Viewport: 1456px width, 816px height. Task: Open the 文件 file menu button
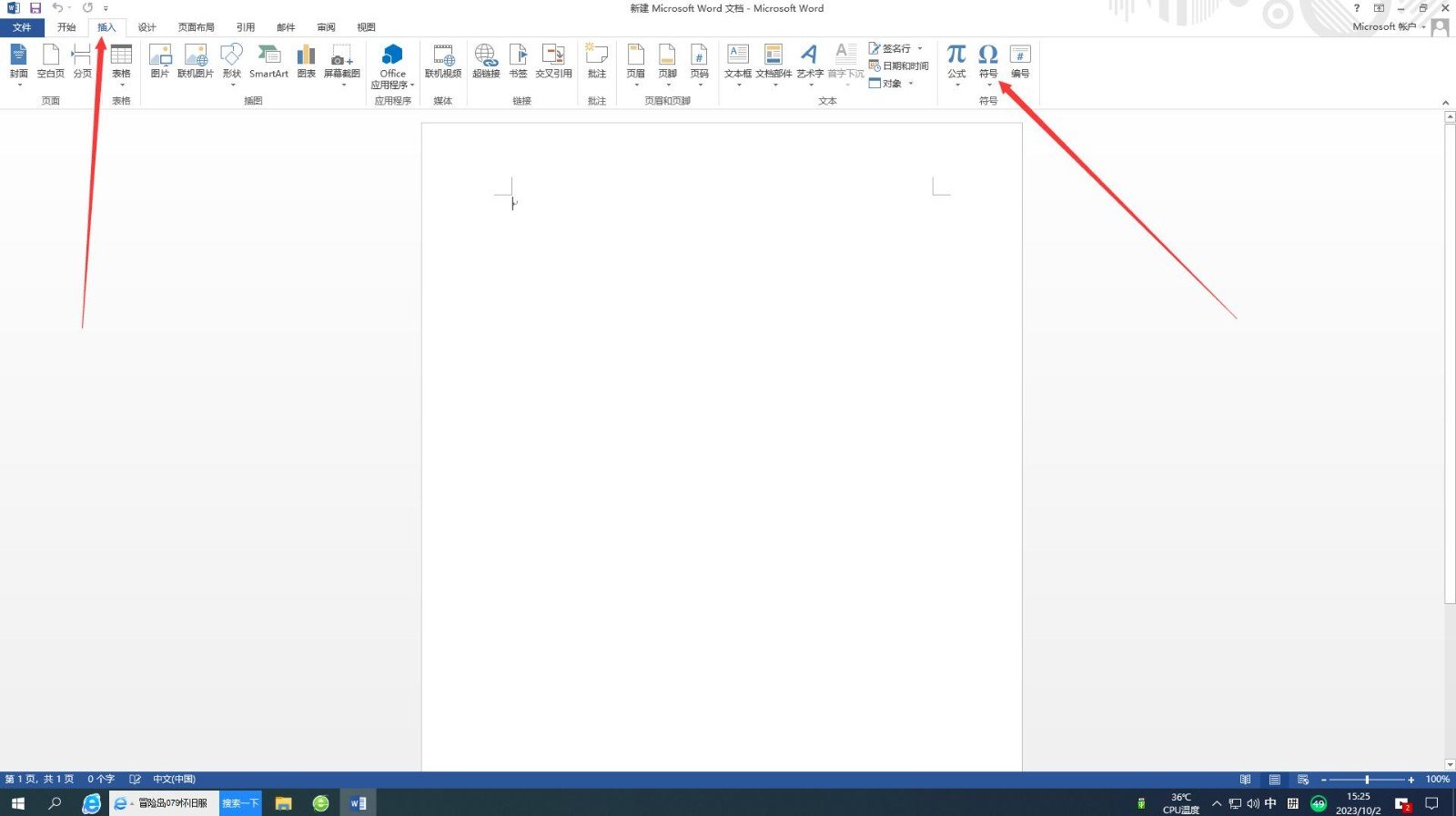coord(22,27)
